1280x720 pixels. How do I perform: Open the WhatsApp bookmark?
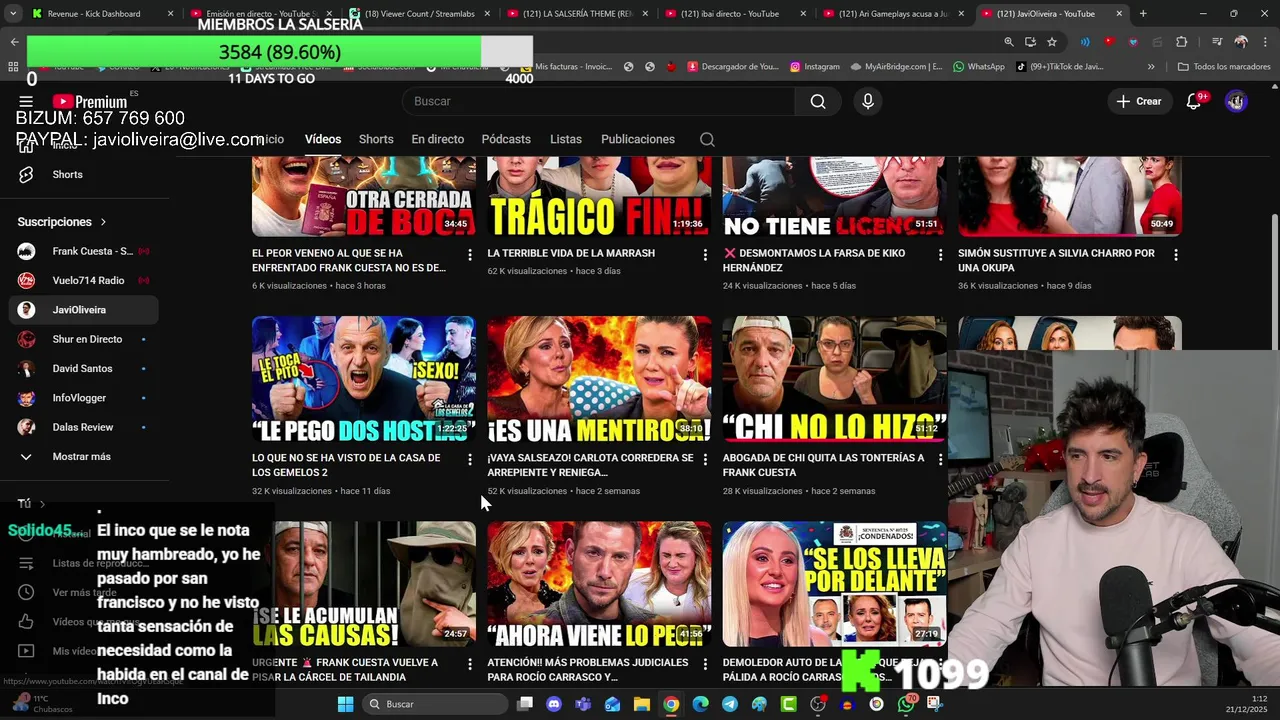[x=979, y=66]
